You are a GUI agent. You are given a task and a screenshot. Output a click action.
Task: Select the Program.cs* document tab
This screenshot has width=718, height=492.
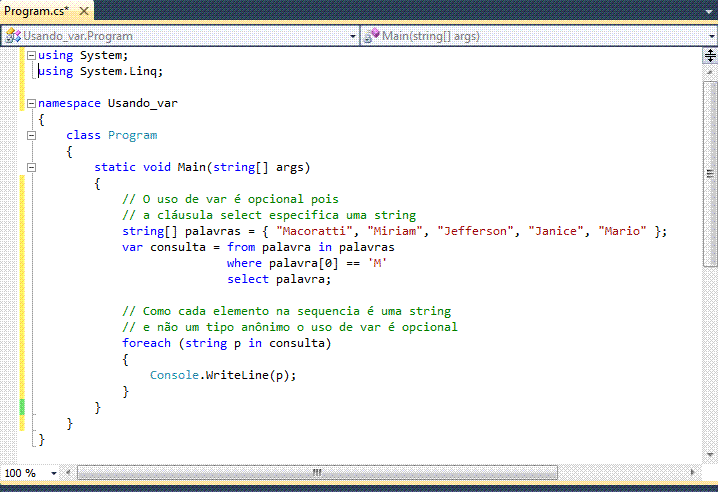click(36, 10)
